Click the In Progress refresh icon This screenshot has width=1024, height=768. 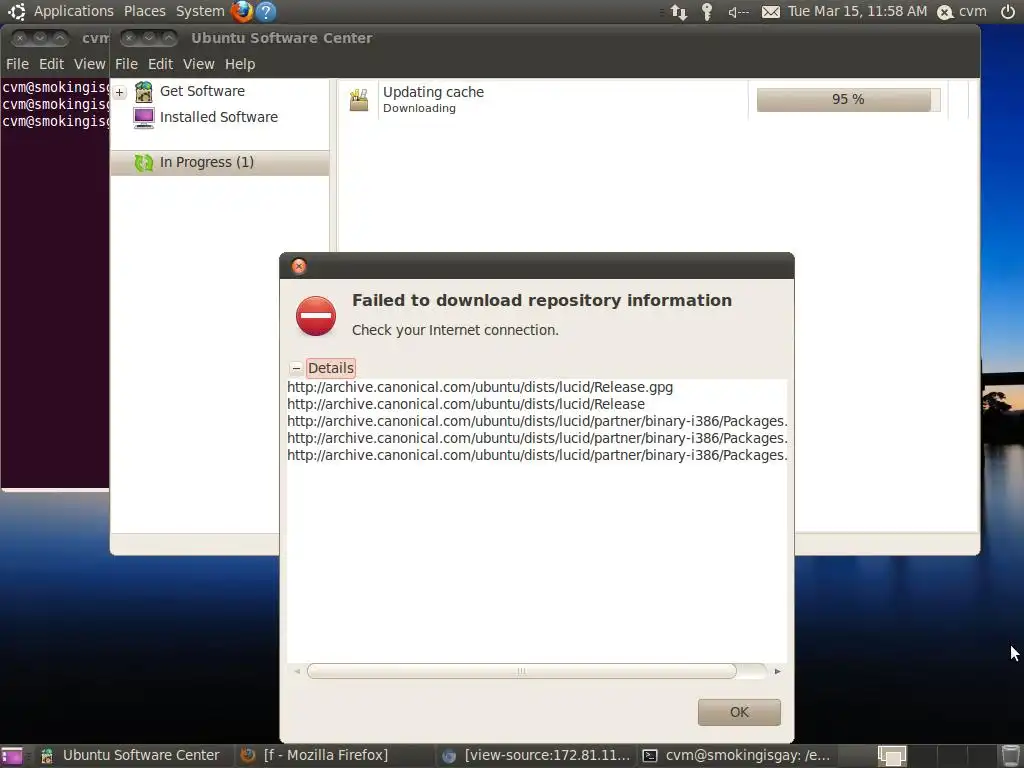click(144, 163)
